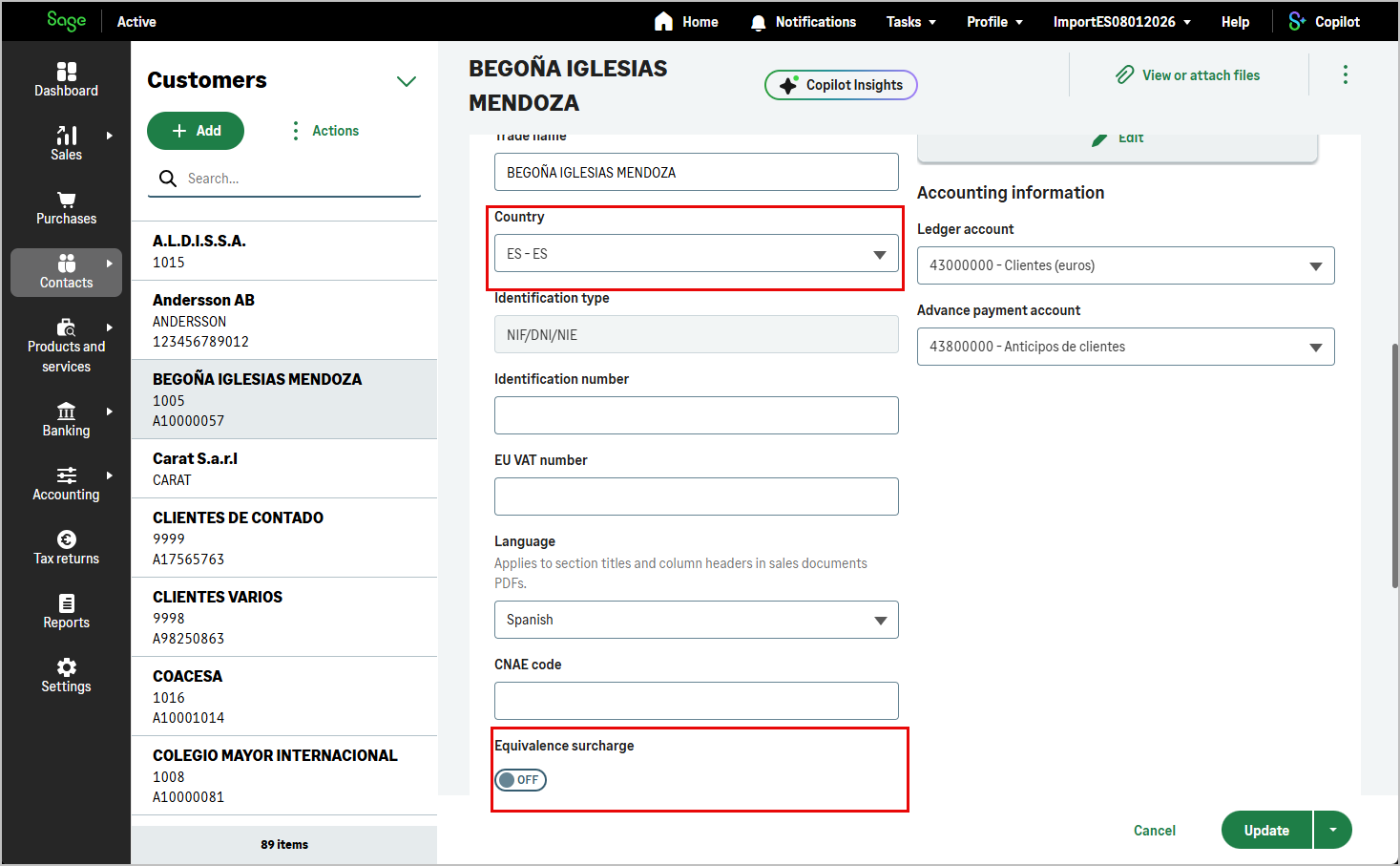This screenshot has height=866, width=1400.
Task: Click the Notifications bell icon
Action: [x=759, y=22]
